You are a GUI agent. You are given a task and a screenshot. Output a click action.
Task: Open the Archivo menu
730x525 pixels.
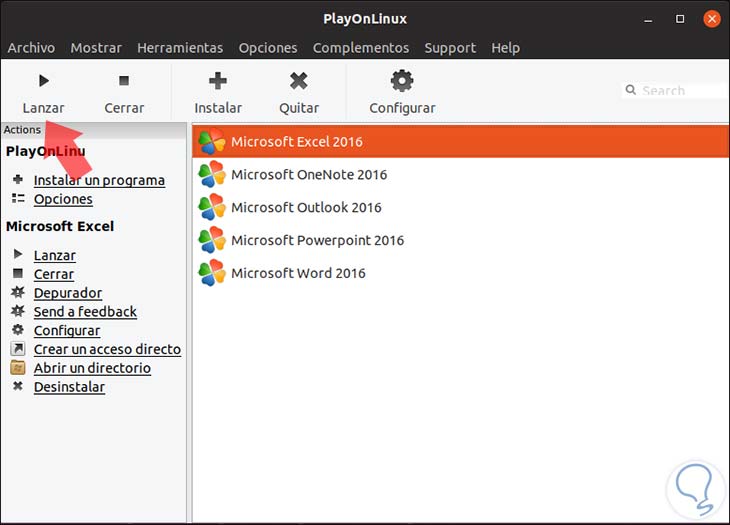click(31, 48)
